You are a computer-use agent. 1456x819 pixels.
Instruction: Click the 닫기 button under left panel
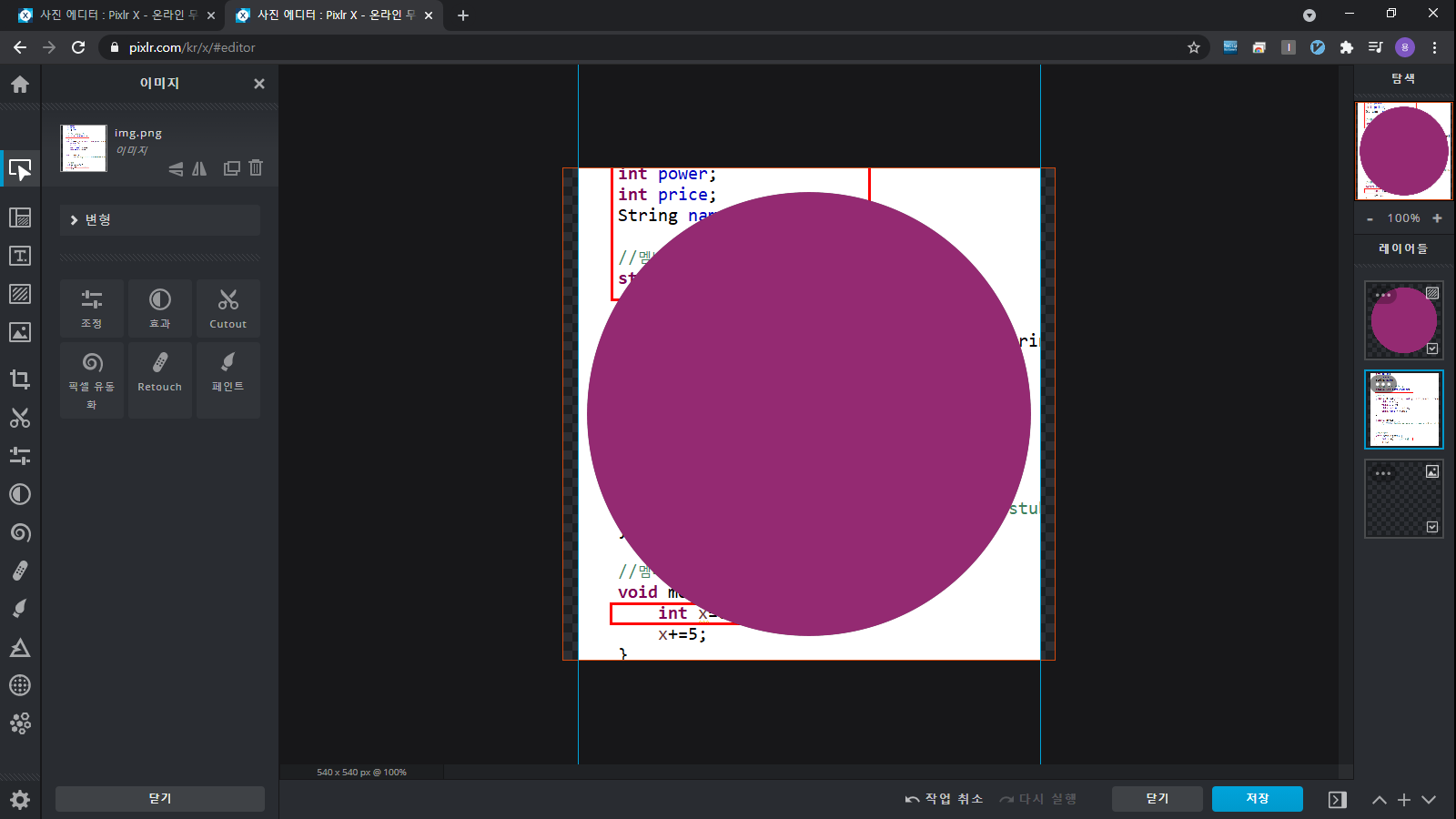[x=160, y=799]
